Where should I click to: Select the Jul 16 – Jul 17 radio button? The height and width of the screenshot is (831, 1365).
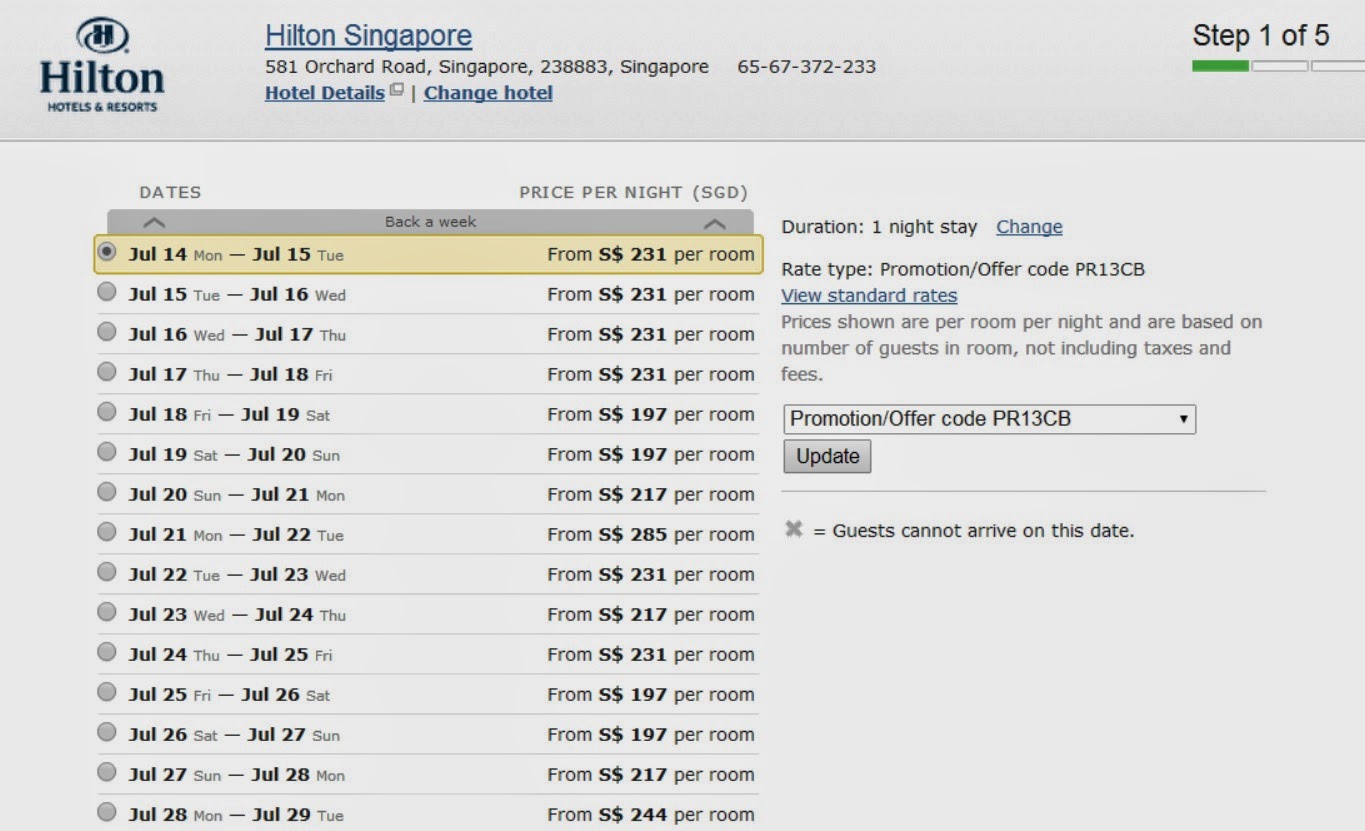(107, 332)
